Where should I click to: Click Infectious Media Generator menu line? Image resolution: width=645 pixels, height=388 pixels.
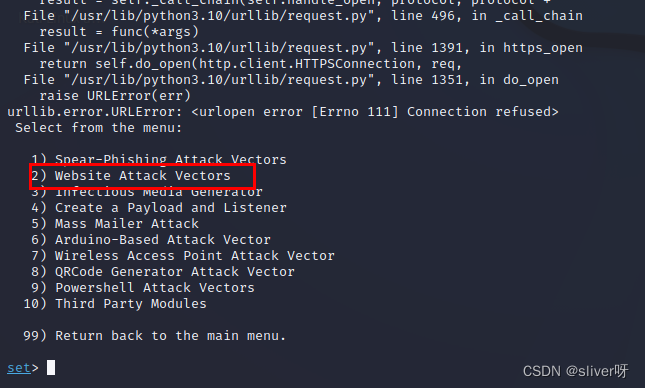pos(147,192)
